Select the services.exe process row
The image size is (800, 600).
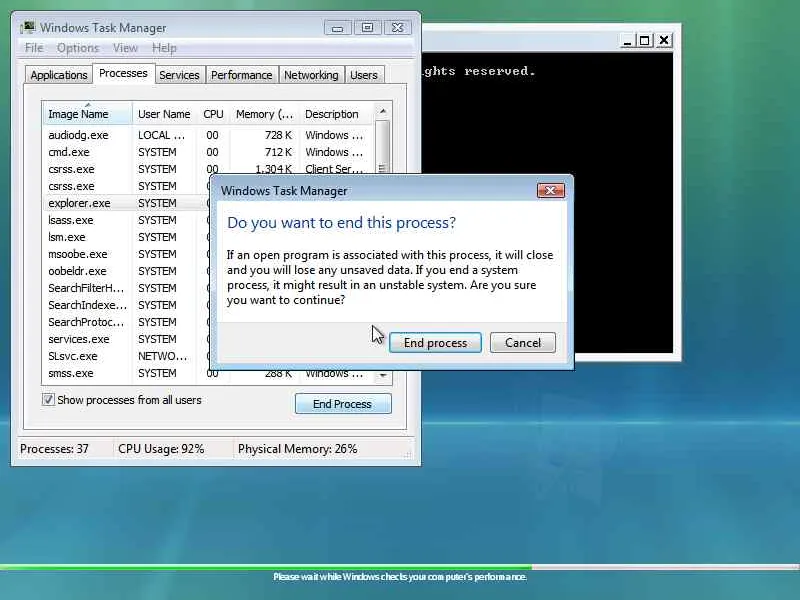click(126, 339)
